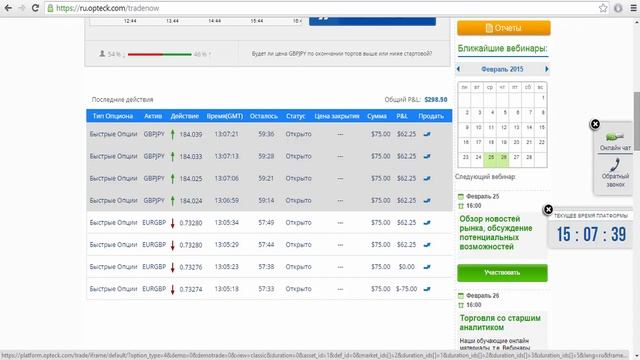Click the address bar URL field
This screenshot has width=640, height=360.
(x=327, y=8)
